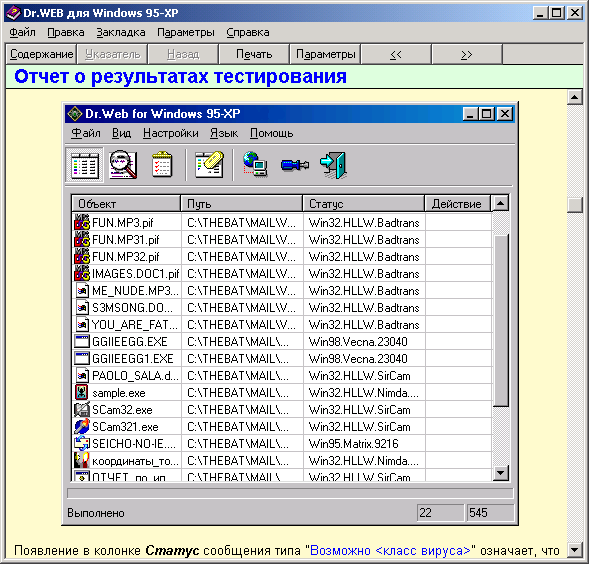
Task: Click the exit door icon in toolbar
Action: [333, 165]
